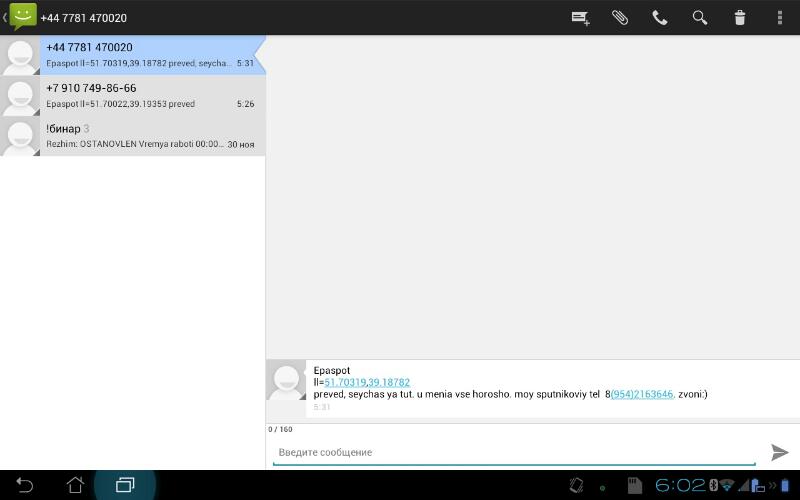
Task: Select the !бинар conversation thread
Action: (150, 136)
